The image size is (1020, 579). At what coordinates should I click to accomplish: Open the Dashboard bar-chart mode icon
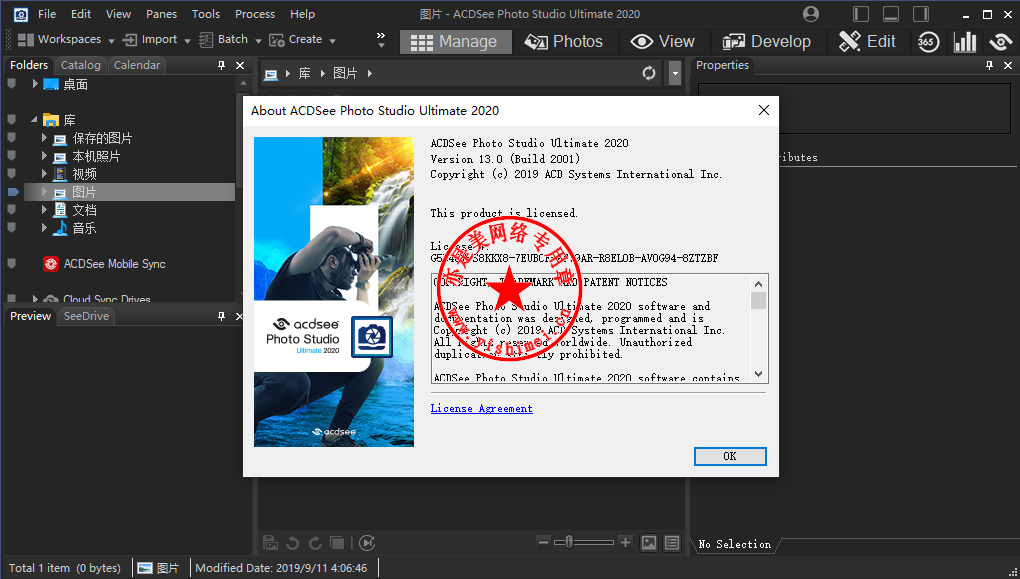click(965, 42)
